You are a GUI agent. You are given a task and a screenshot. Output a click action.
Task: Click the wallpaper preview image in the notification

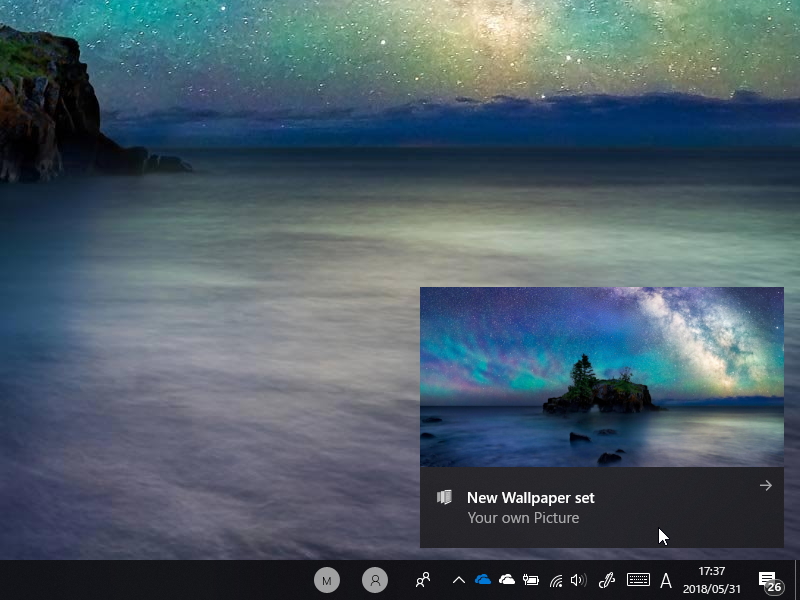[x=602, y=377]
